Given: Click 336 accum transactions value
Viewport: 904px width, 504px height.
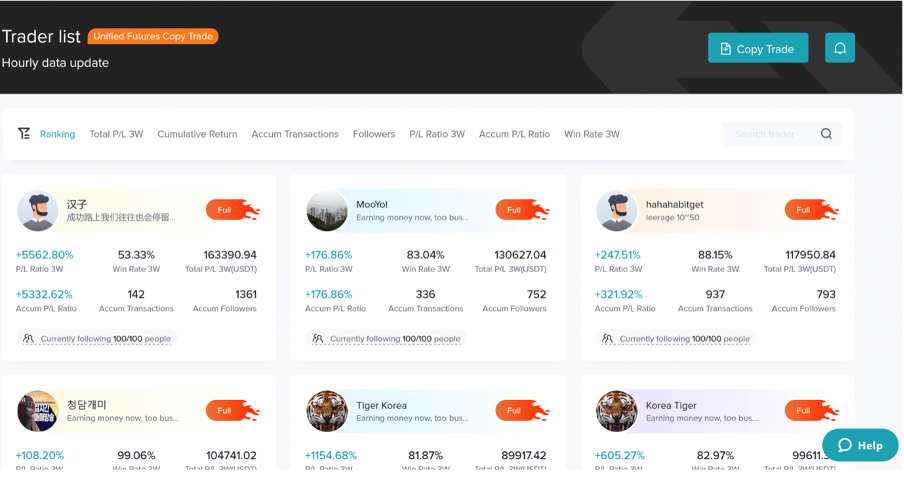Looking at the screenshot, I should click(425, 294).
